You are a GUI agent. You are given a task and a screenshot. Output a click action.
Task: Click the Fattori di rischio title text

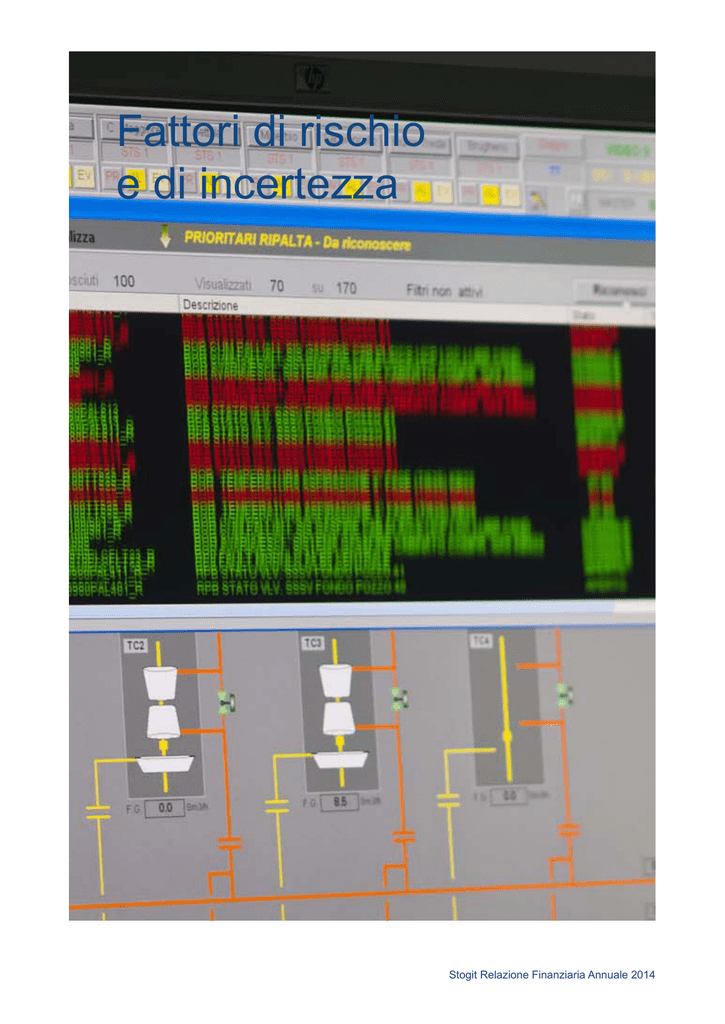[270, 132]
